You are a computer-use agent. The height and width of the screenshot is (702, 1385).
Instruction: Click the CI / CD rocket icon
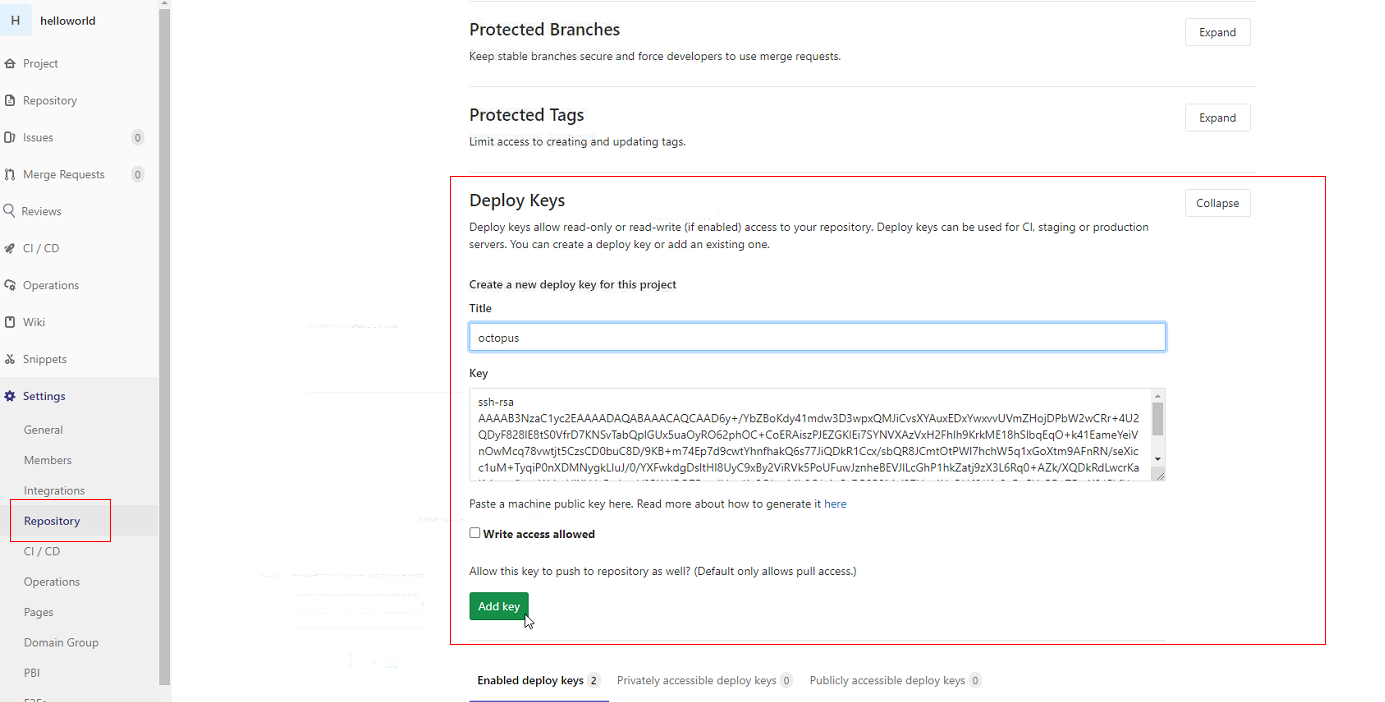click(x=9, y=249)
